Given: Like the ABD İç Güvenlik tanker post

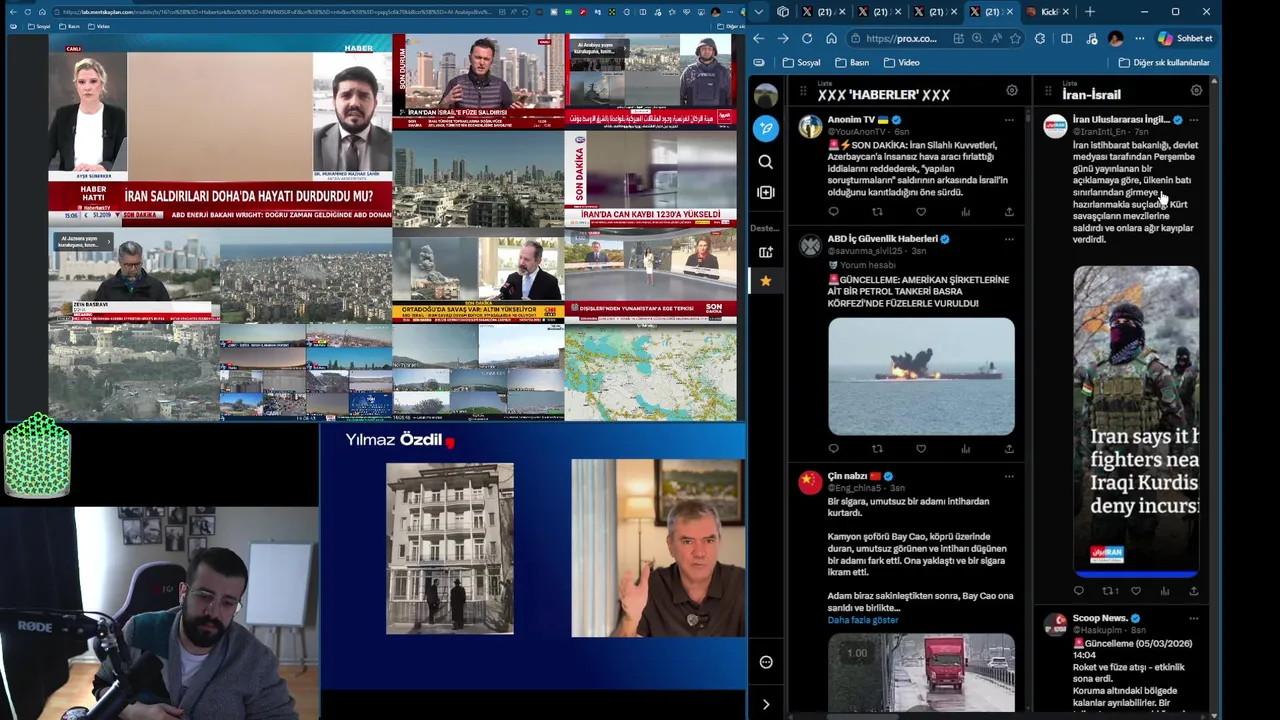Looking at the screenshot, I should [x=921, y=449].
